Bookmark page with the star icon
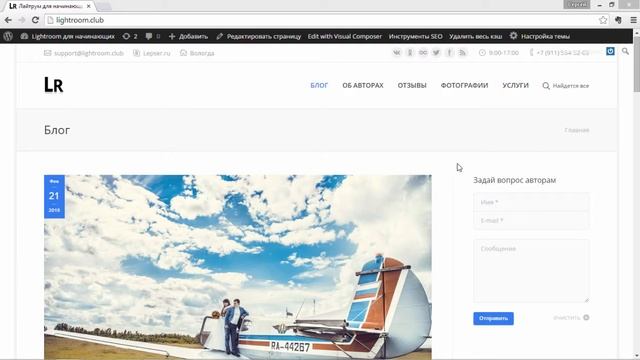Viewport: 640px width, 360px height. pyautogui.click(x=603, y=20)
